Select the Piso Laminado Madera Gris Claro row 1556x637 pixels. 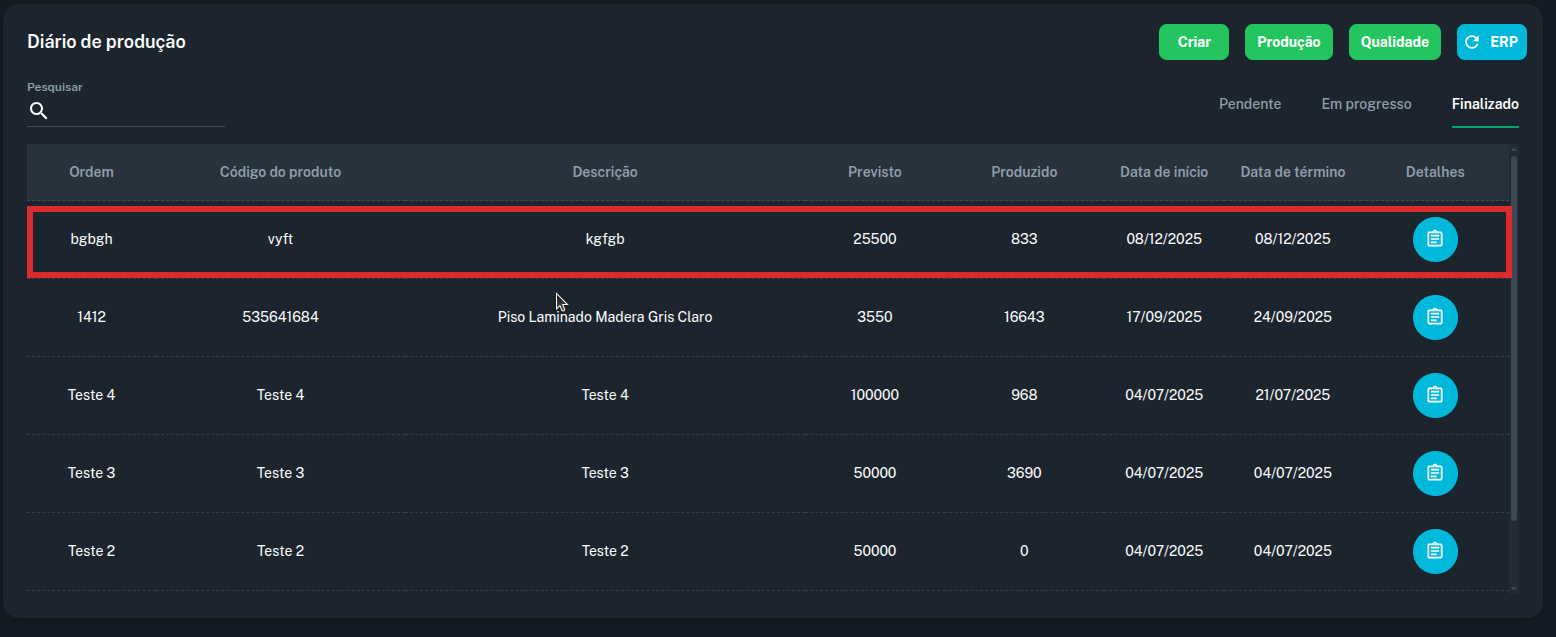coord(604,317)
